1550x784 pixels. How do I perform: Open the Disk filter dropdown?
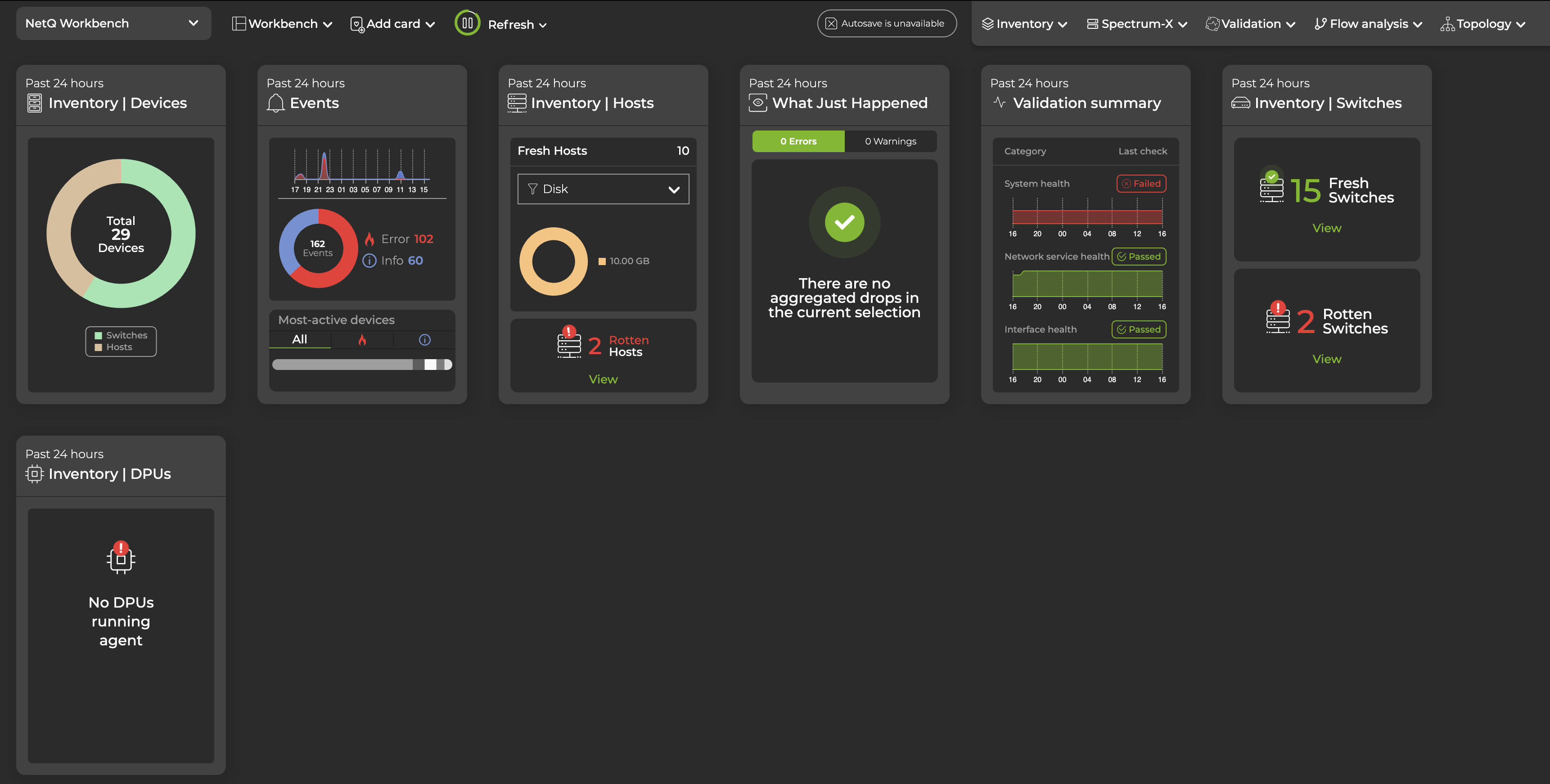point(602,188)
